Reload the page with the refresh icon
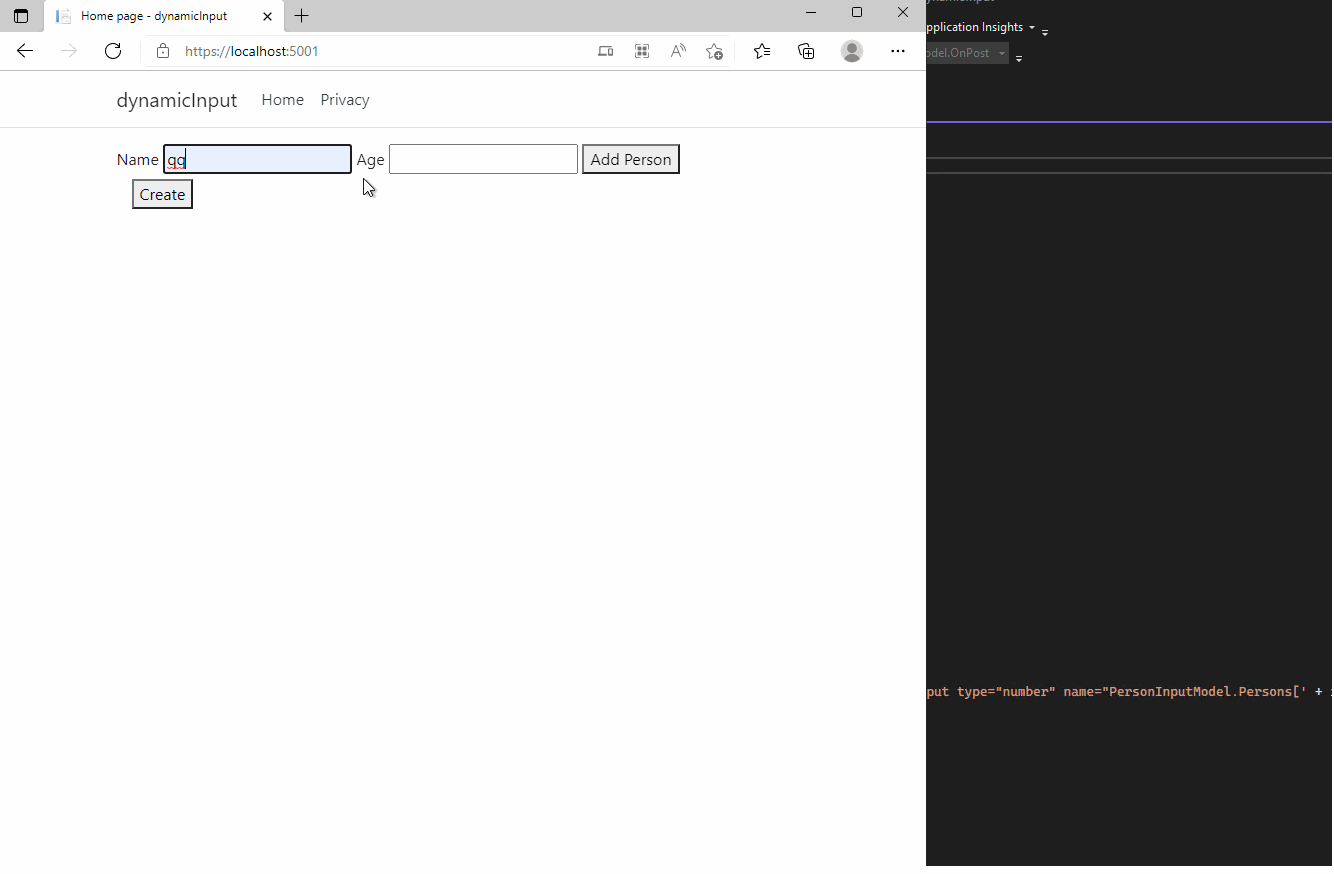This screenshot has width=1334, height=874. click(x=113, y=51)
